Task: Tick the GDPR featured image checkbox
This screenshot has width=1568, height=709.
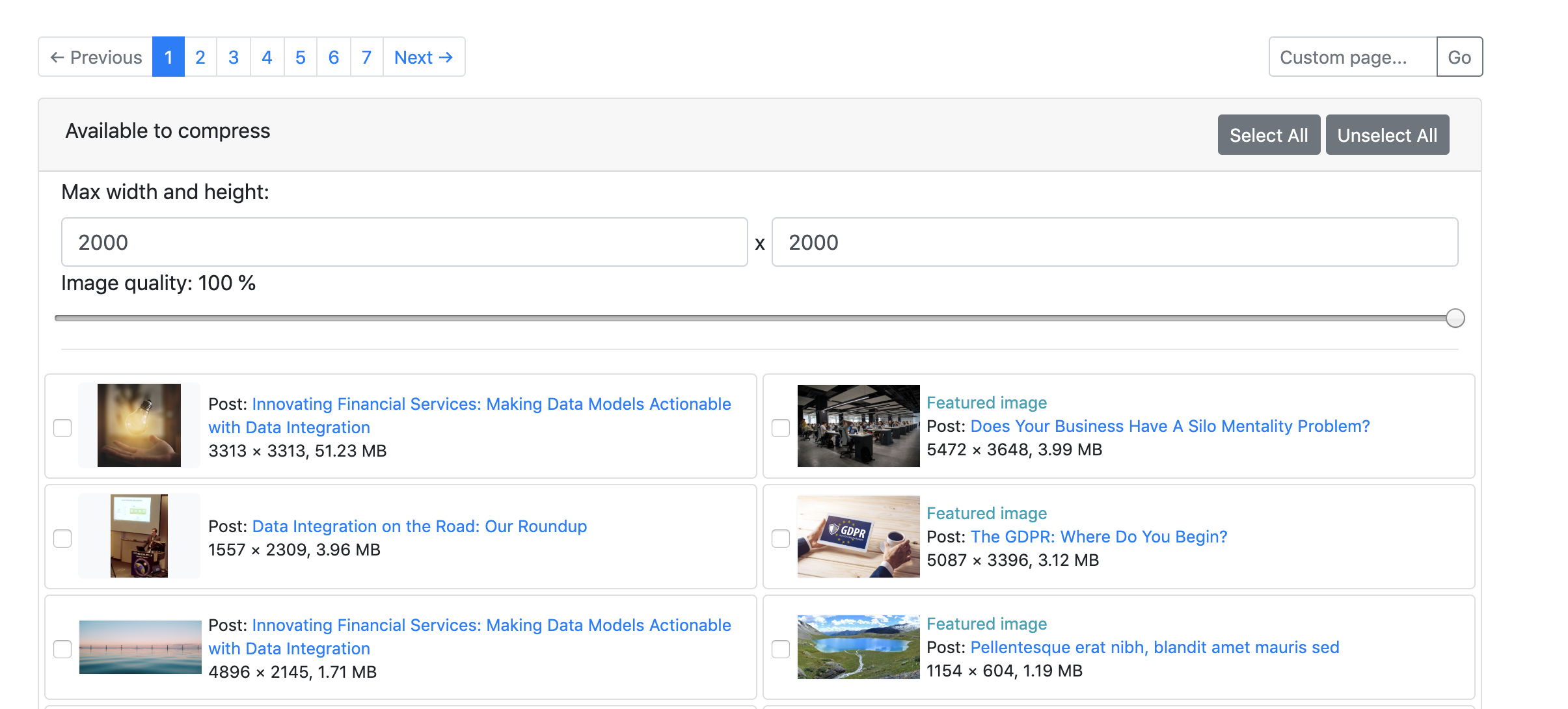Action: (x=781, y=539)
